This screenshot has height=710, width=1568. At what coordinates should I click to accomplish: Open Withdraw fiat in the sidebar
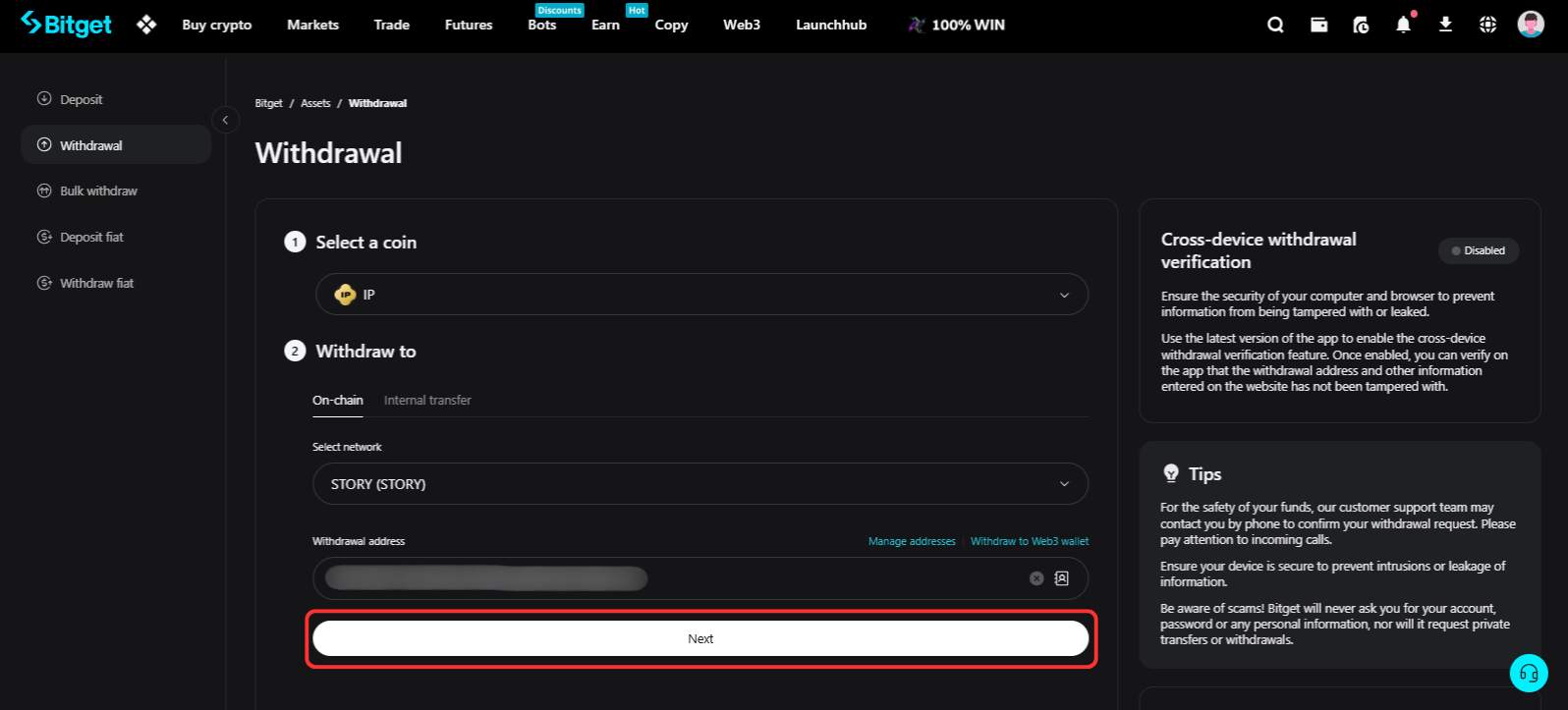tap(116, 283)
